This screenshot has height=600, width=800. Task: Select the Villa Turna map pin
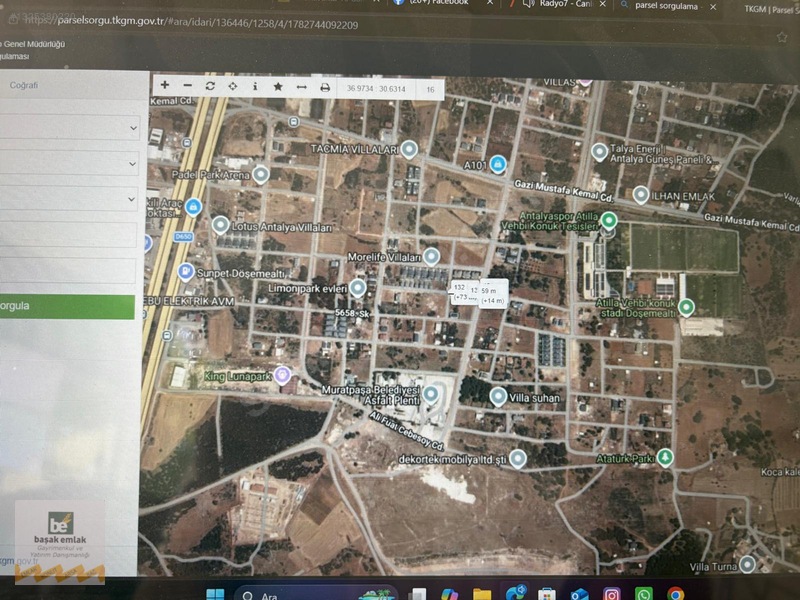pos(747,564)
